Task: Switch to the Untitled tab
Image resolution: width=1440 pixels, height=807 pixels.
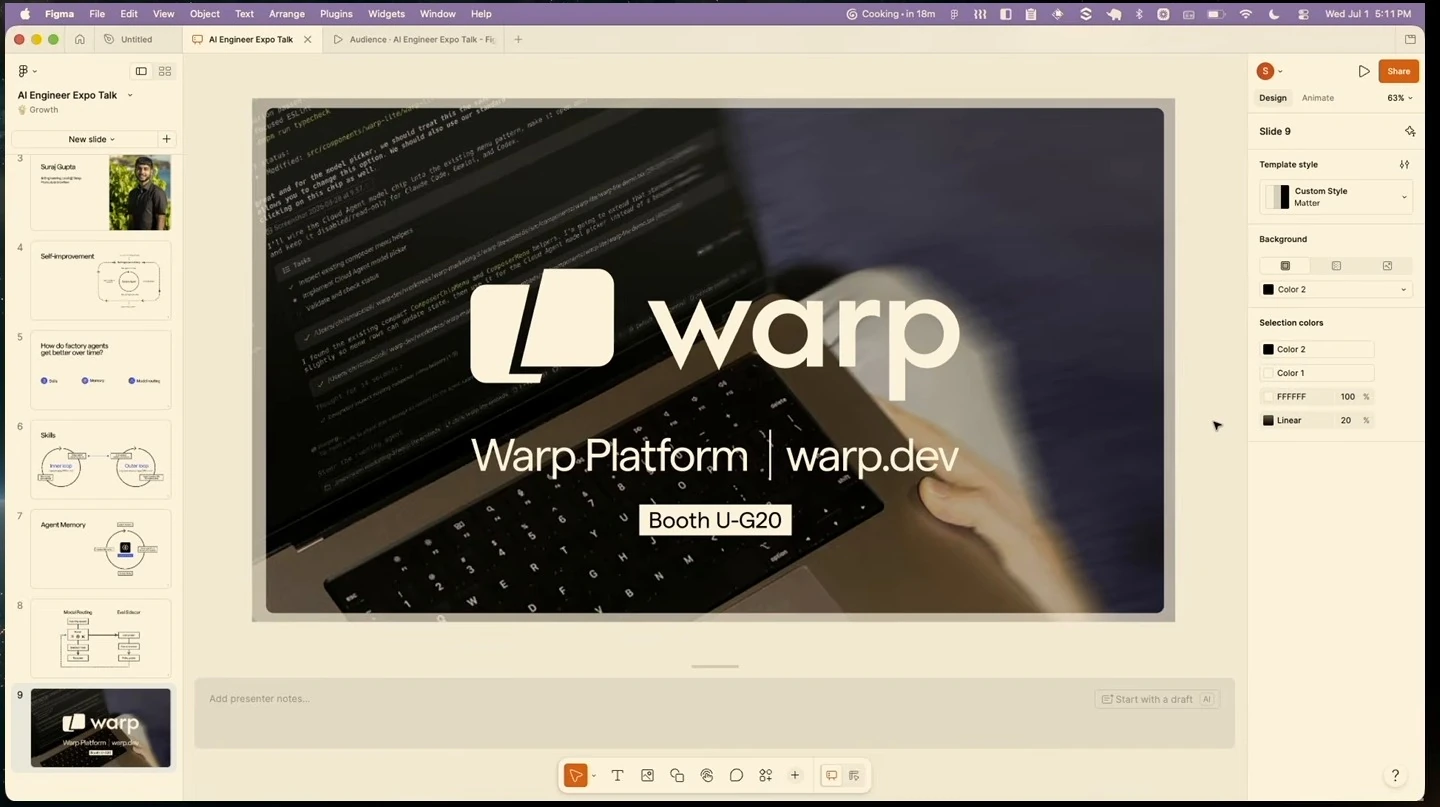Action: pyautogui.click(x=137, y=39)
